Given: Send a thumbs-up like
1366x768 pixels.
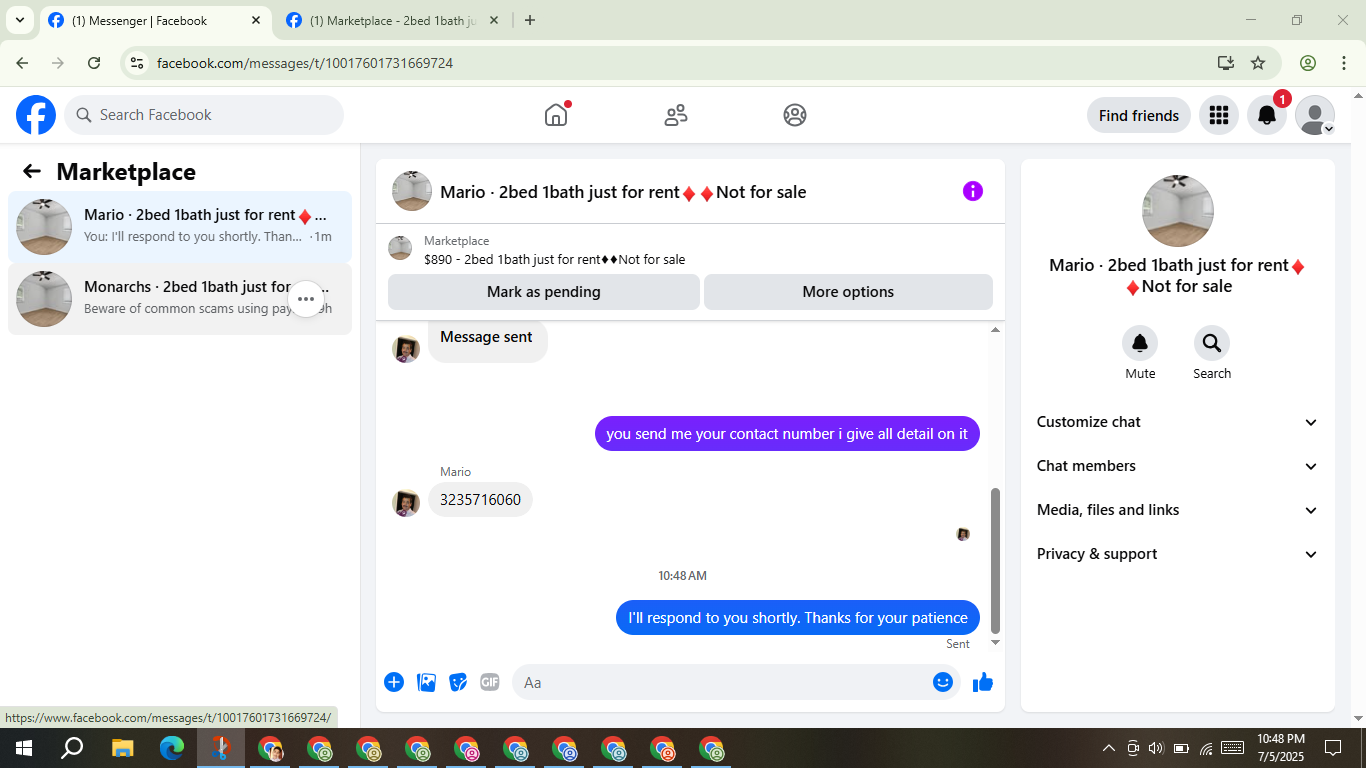Looking at the screenshot, I should click(983, 682).
